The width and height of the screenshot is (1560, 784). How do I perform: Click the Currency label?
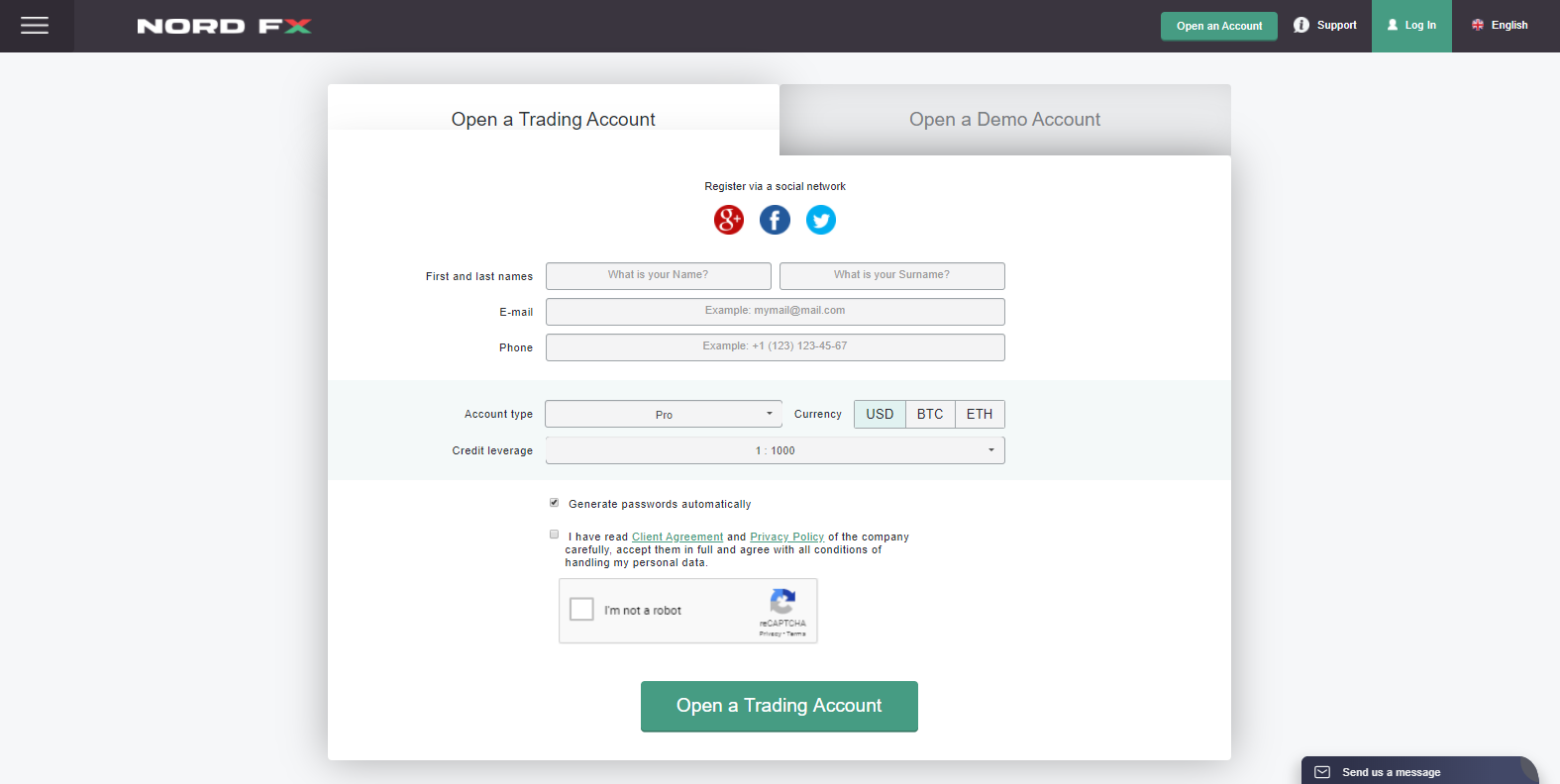click(818, 414)
